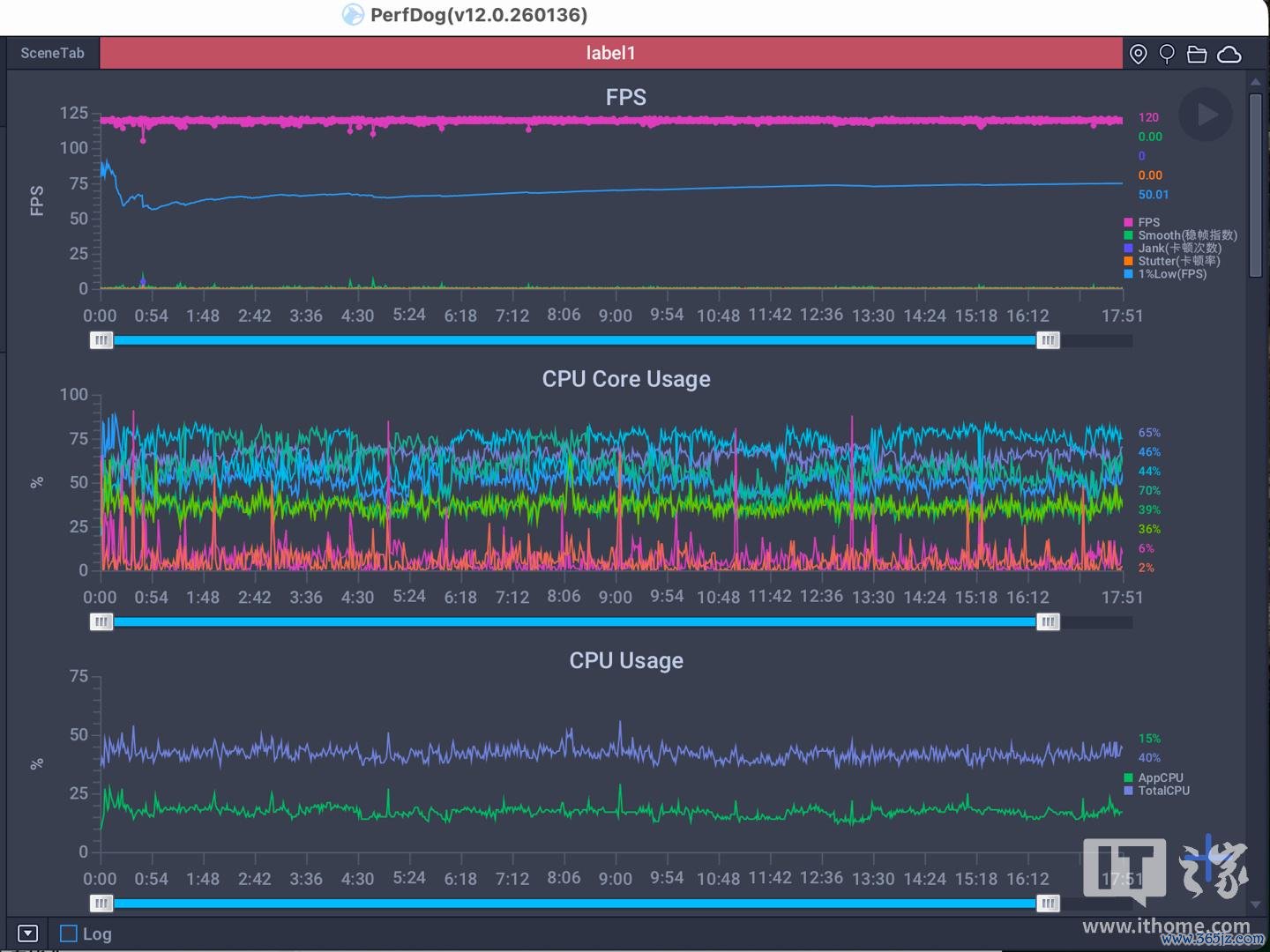Toggle the Jank series legend entry
Viewport: 1270px width, 952px height.
(x=1173, y=248)
